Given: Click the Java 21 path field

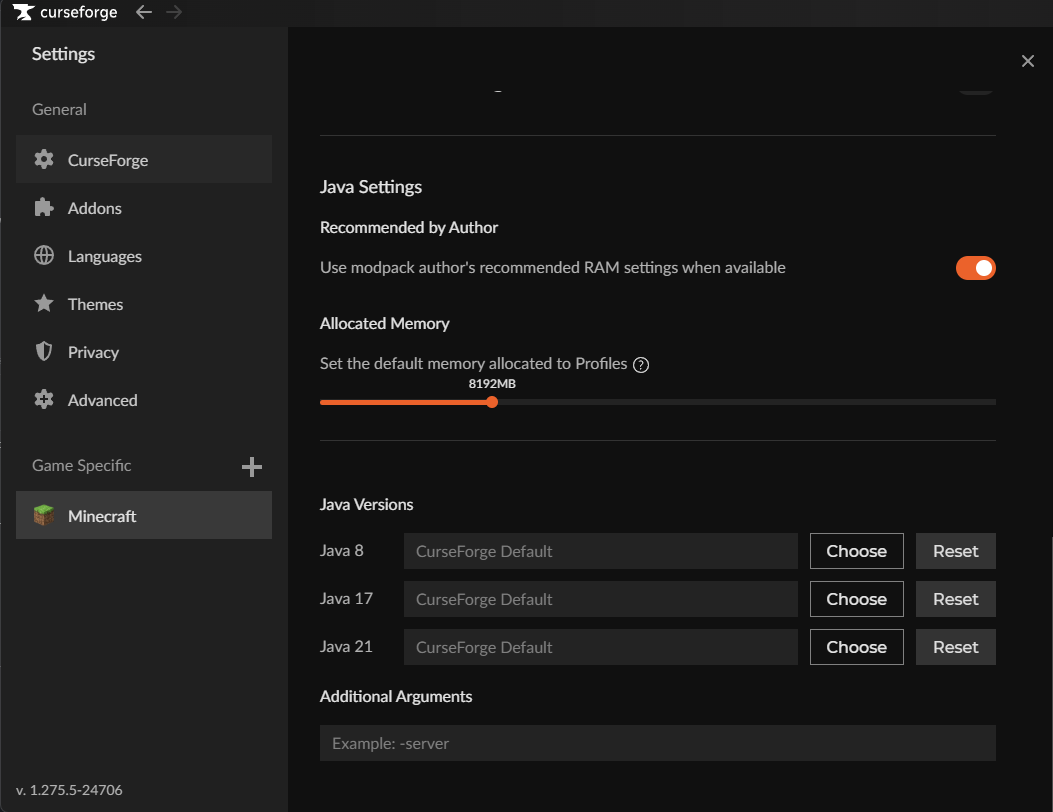Looking at the screenshot, I should click(601, 647).
